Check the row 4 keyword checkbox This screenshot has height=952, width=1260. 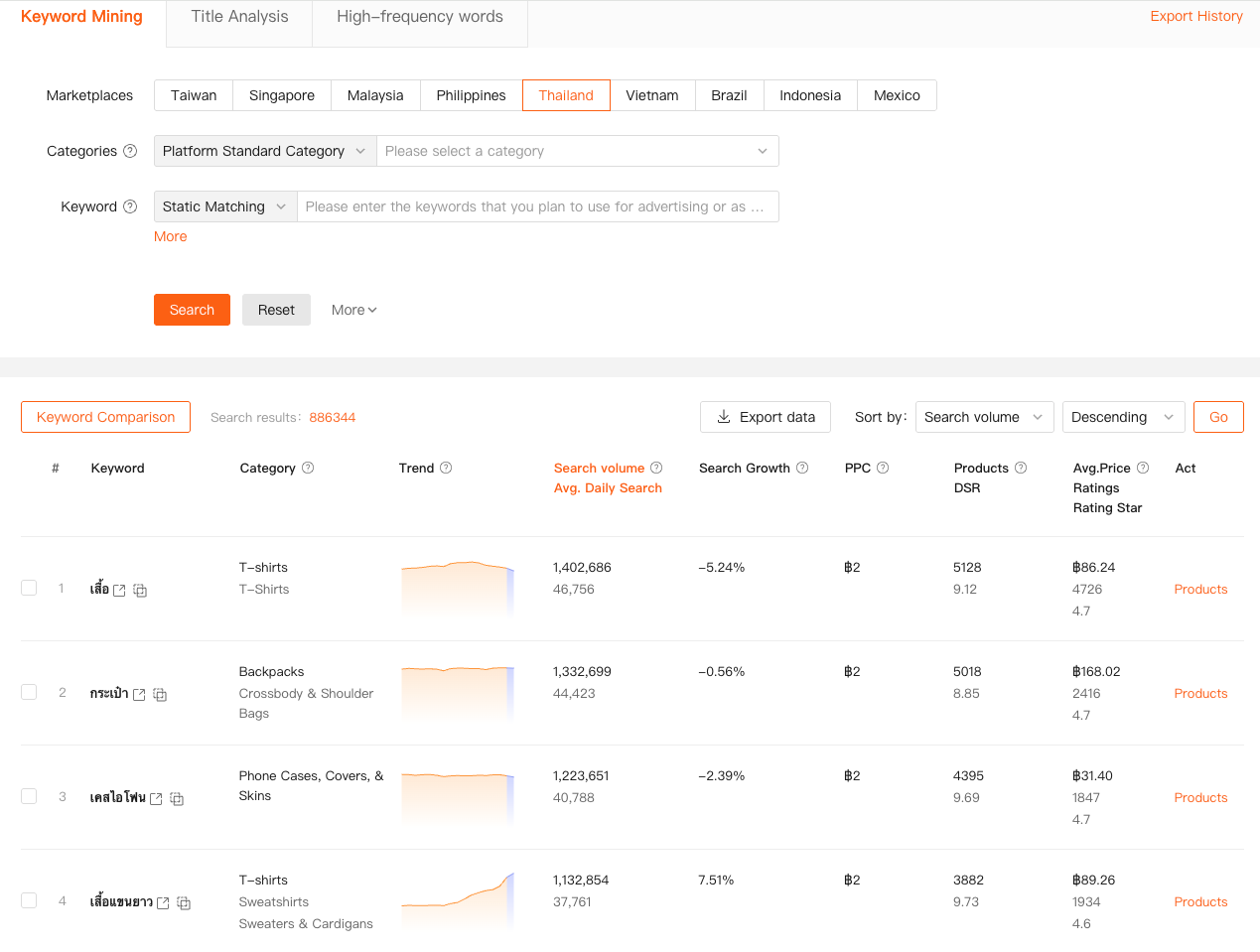[29, 900]
